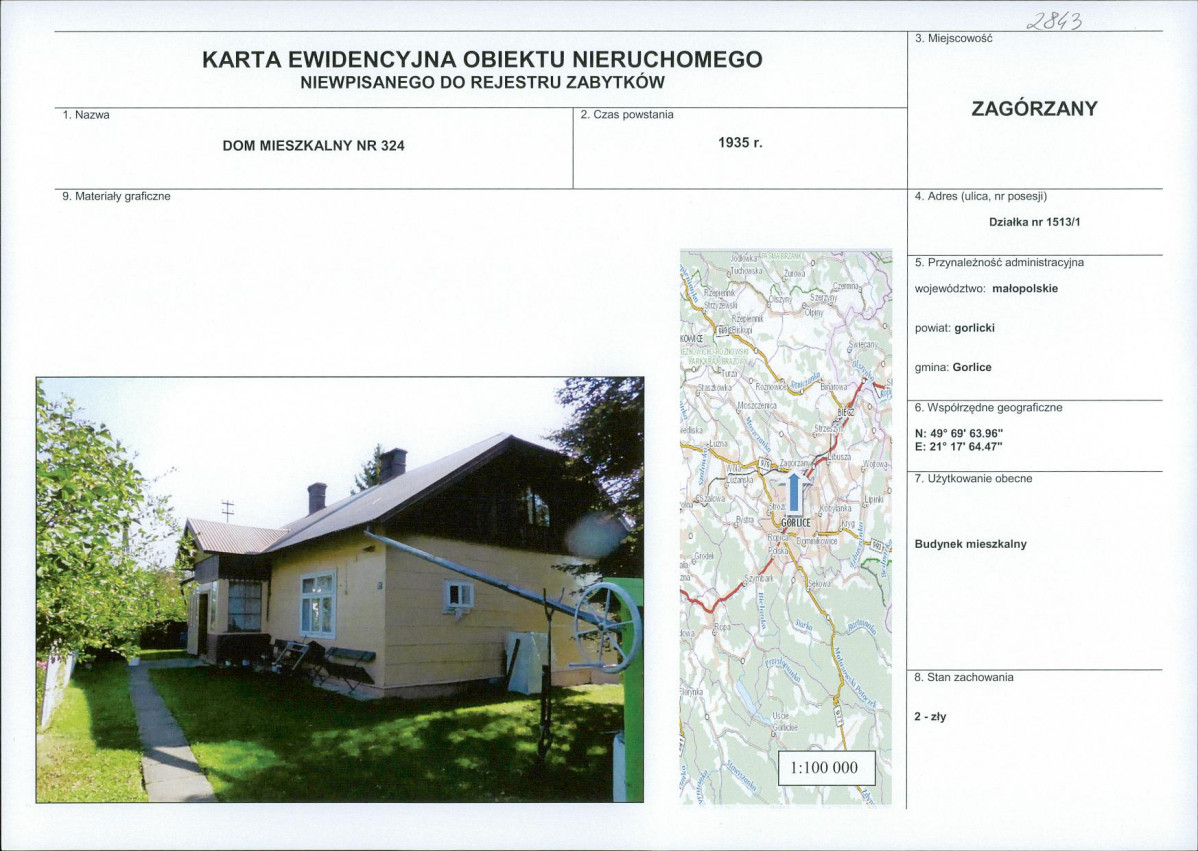
Task: Click the title KARTA EWIDENCYJNA OBIEKTU NIERUCHOMEGO
Action: tap(482, 60)
